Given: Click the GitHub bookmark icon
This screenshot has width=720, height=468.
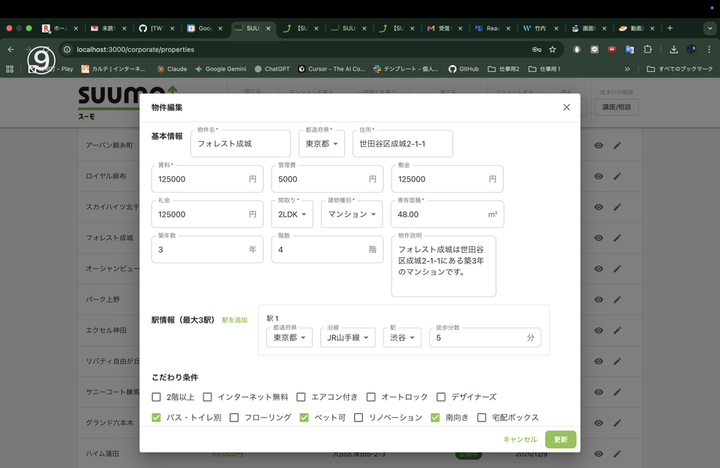Looking at the screenshot, I should 451,69.
